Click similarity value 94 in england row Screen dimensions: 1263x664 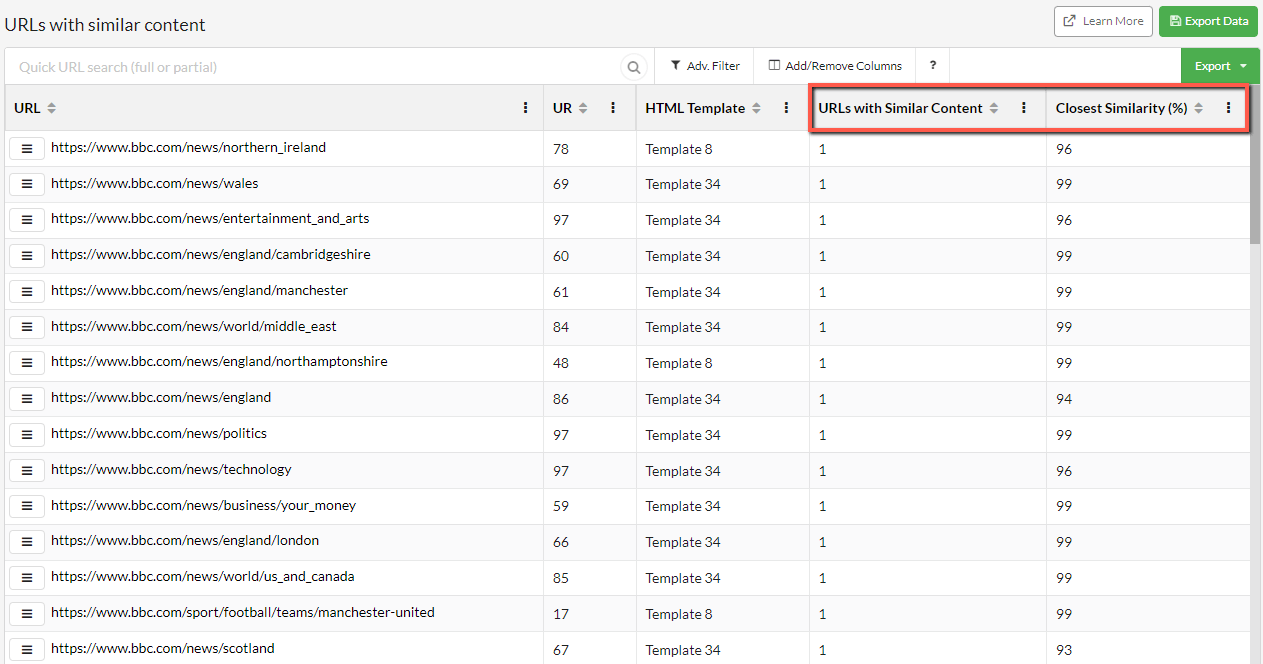tap(1064, 399)
